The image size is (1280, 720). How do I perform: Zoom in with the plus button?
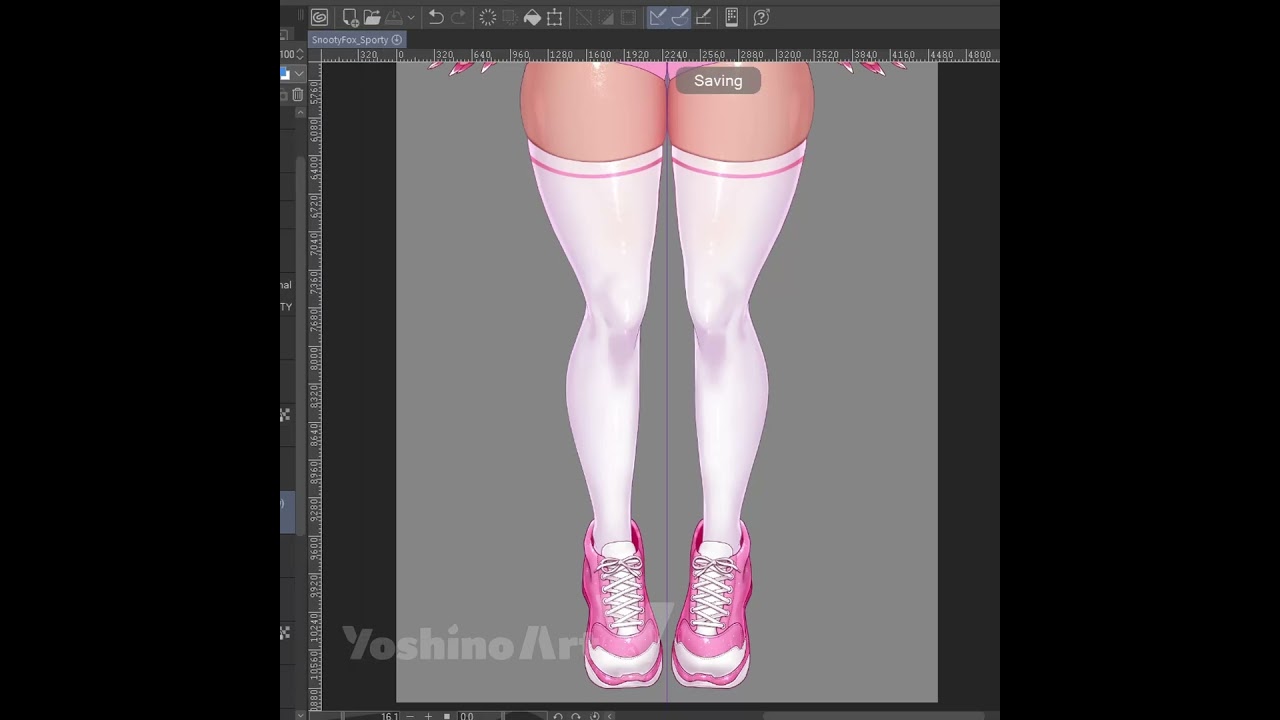coord(428,716)
